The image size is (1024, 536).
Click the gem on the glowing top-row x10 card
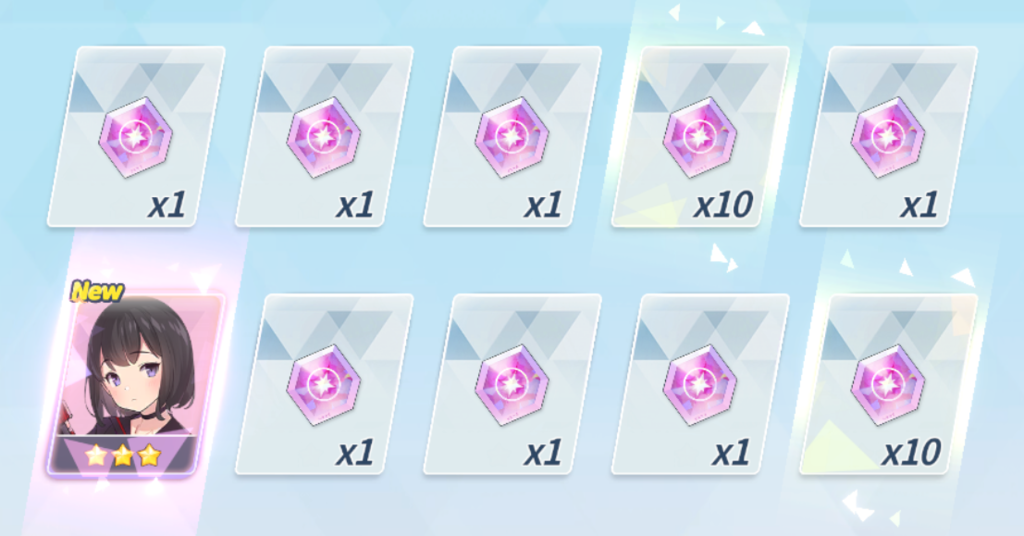[700, 137]
